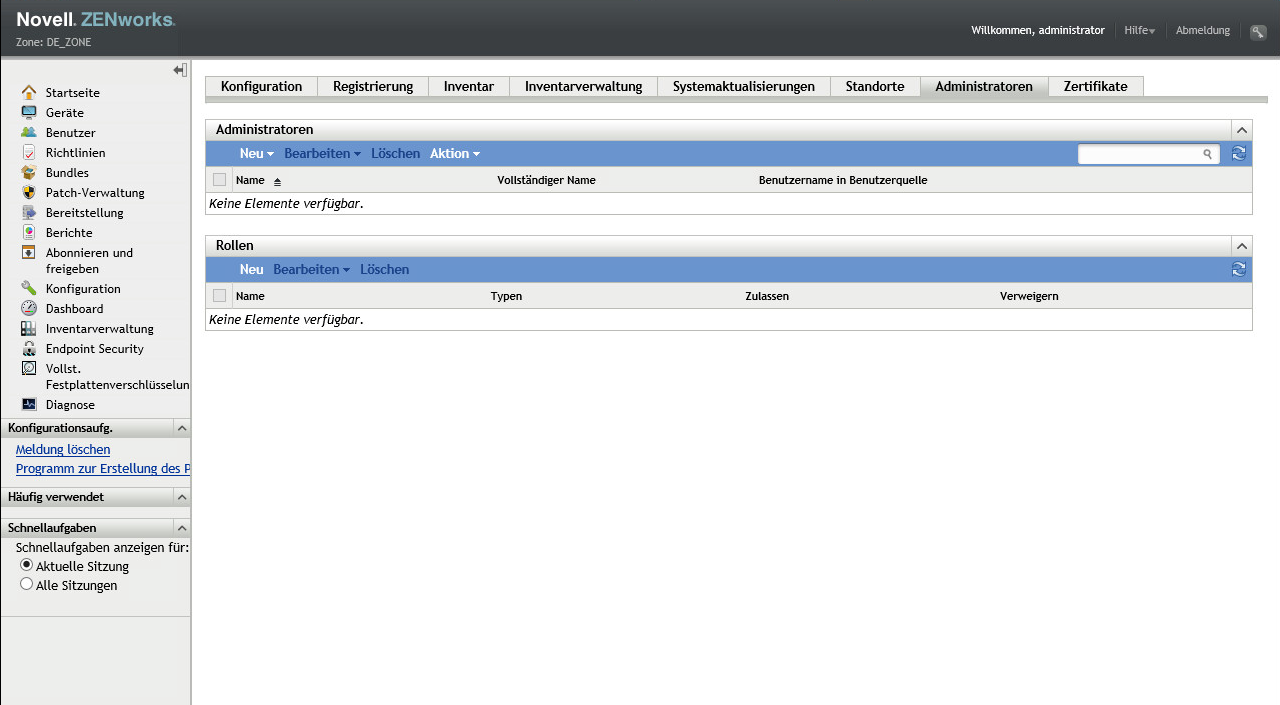Open the Hilfe dropdown menu
Screen dimensions: 1280x705
coord(1139,31)
